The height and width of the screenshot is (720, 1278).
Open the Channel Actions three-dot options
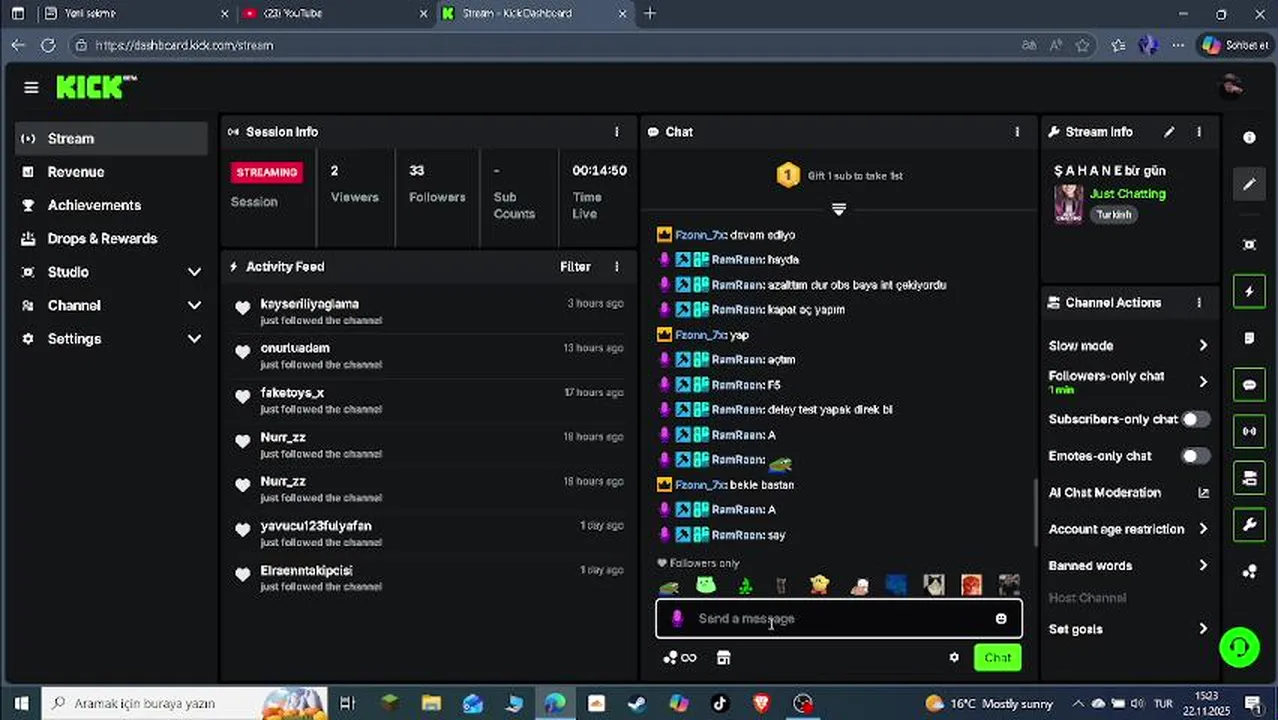(1199, 303)
